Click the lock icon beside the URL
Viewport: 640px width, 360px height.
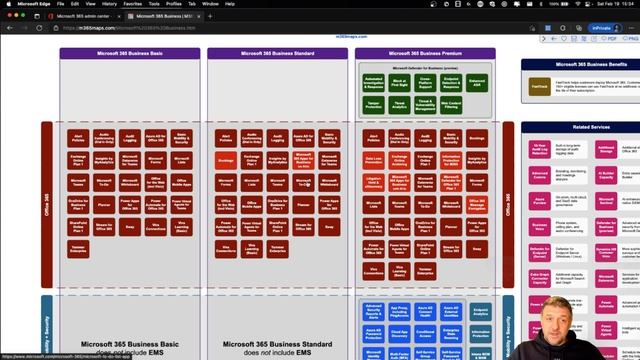pyautogui.click(x=56, y=28)
